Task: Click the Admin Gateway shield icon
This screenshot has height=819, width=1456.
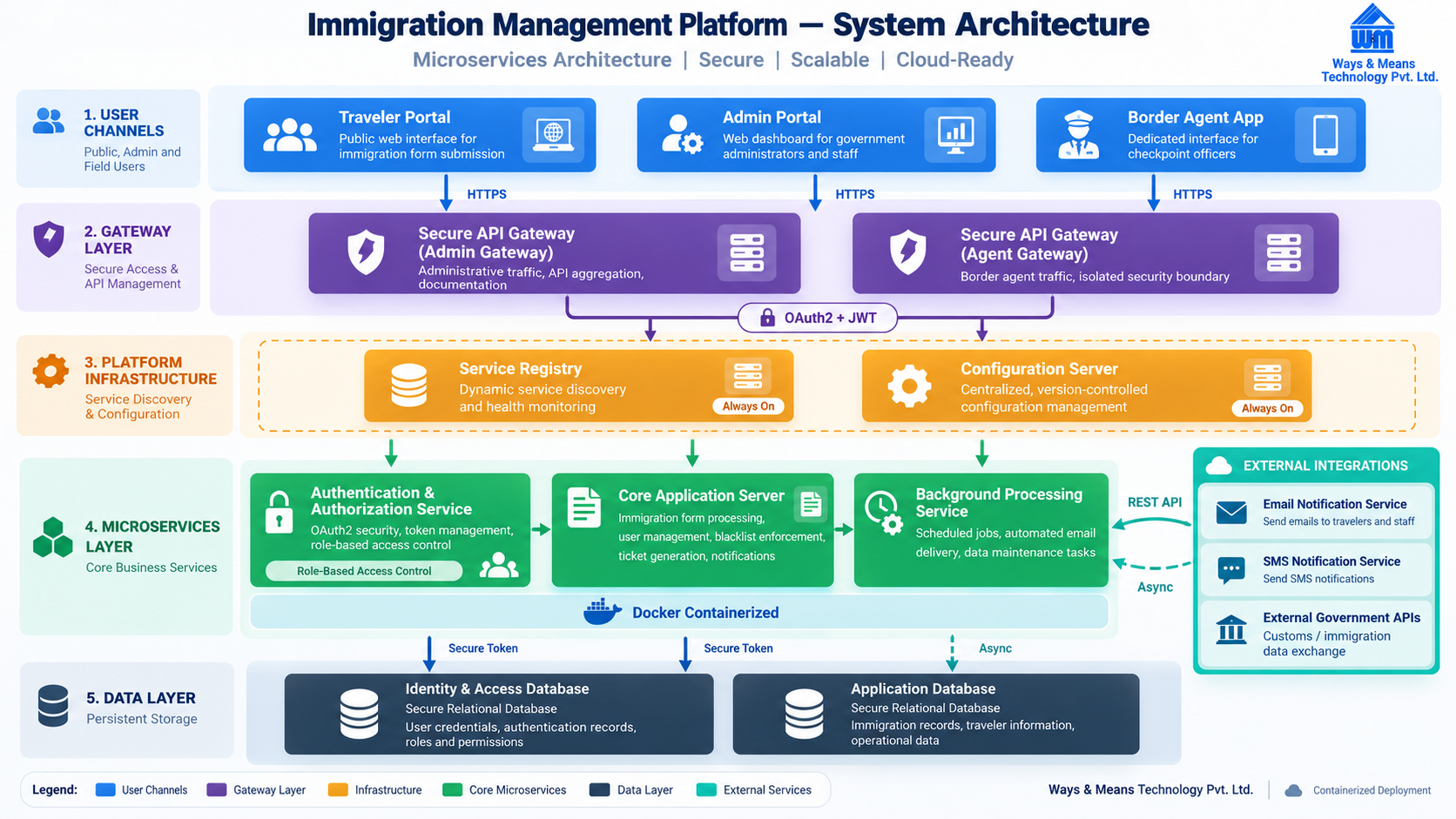Action: [x=366, y=252]
